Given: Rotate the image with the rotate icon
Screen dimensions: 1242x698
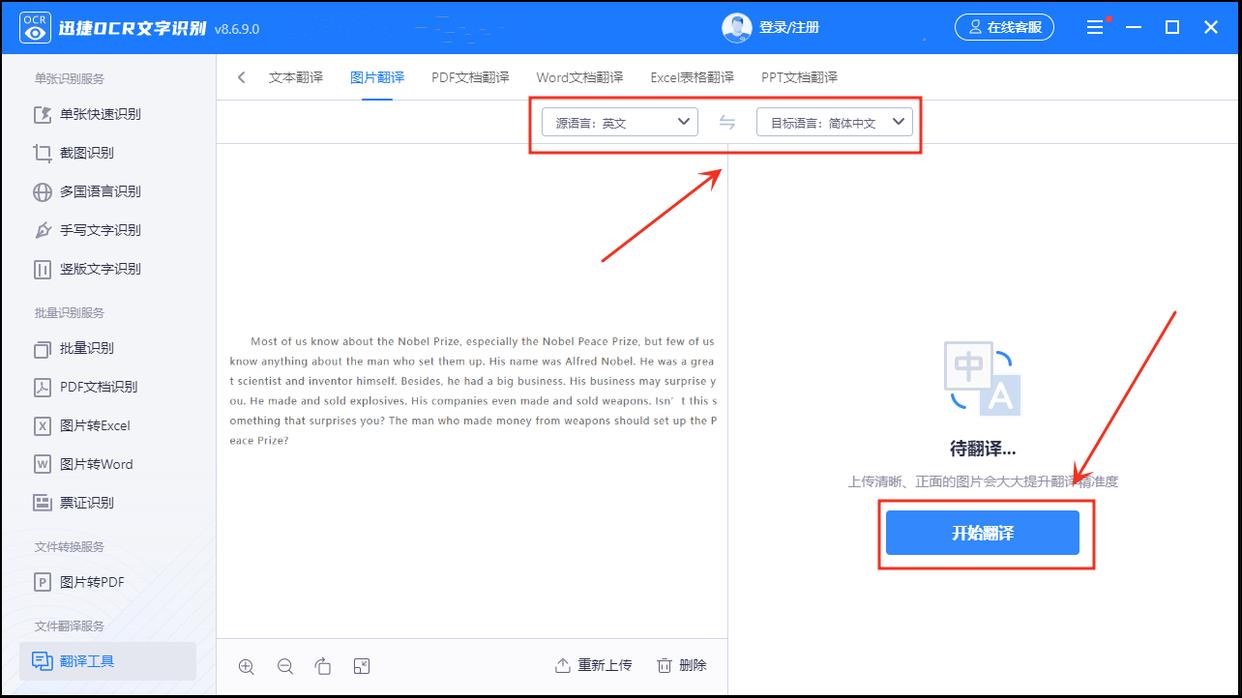Looking at the screenshot, I should [323, 666].
